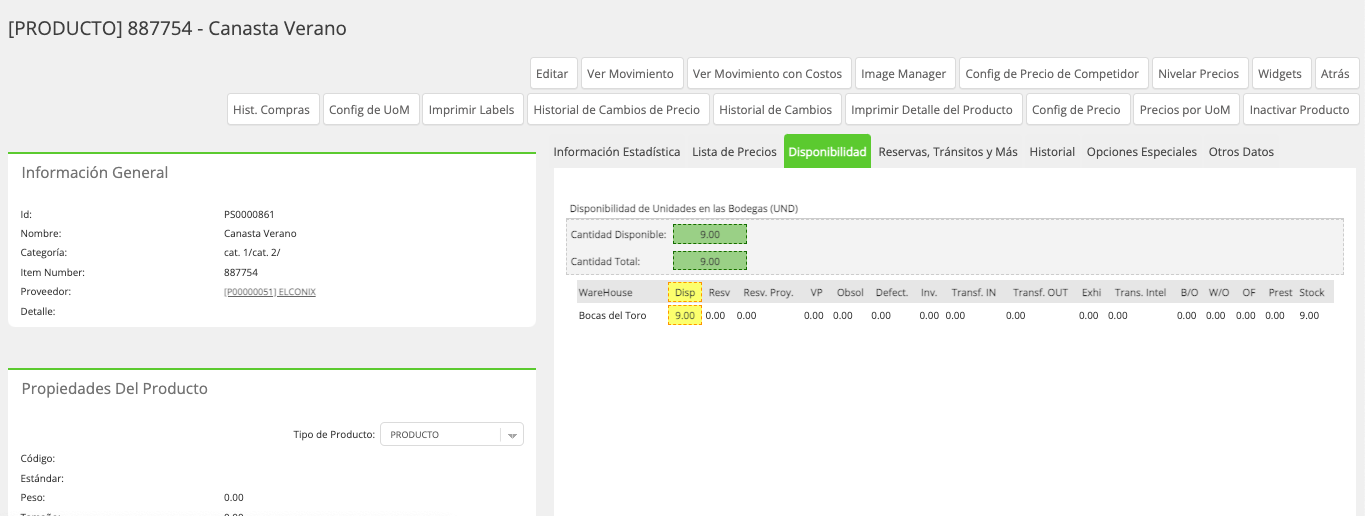
Task: Open Historial de Cambios de Precio
Action: point(617,109)
